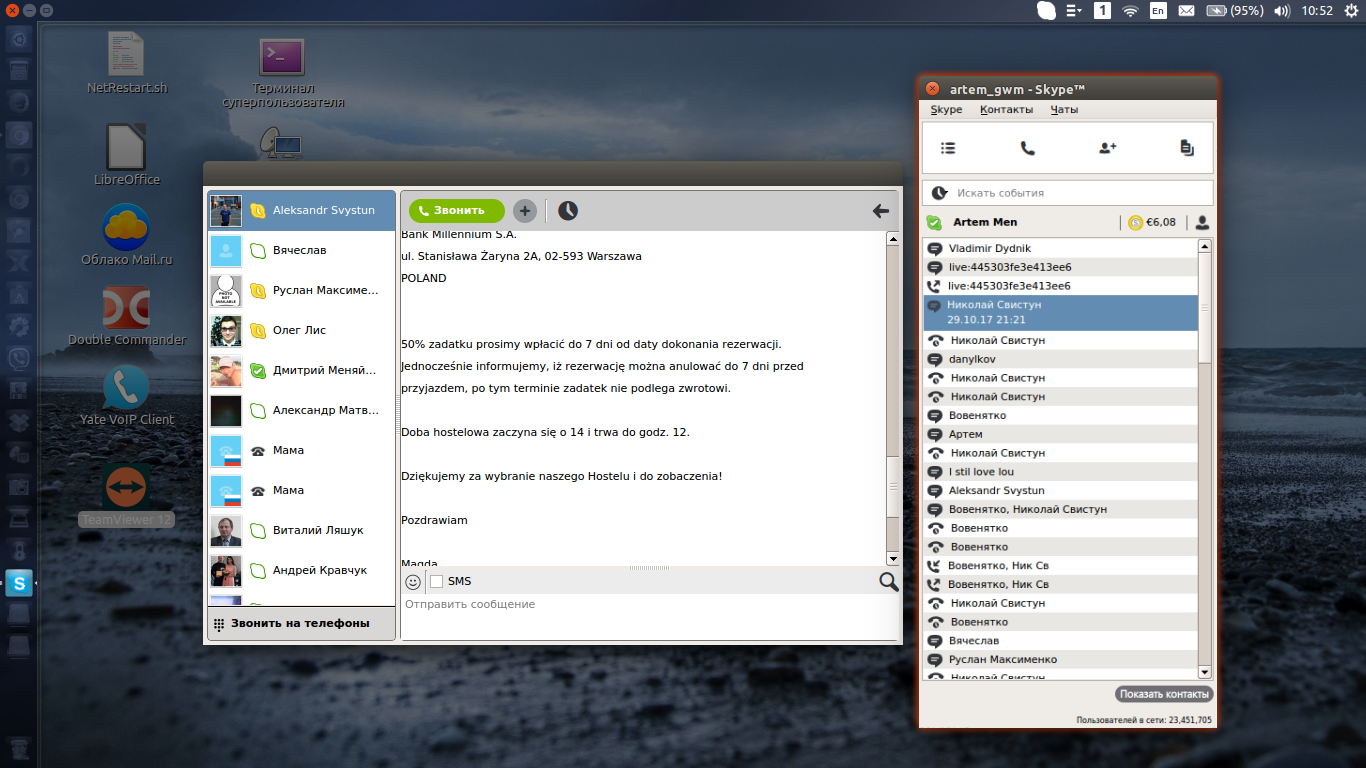This screenshot has width=1366, height=768.
Task: Toggle the SMS checkbox
Action: coord(436,582)
